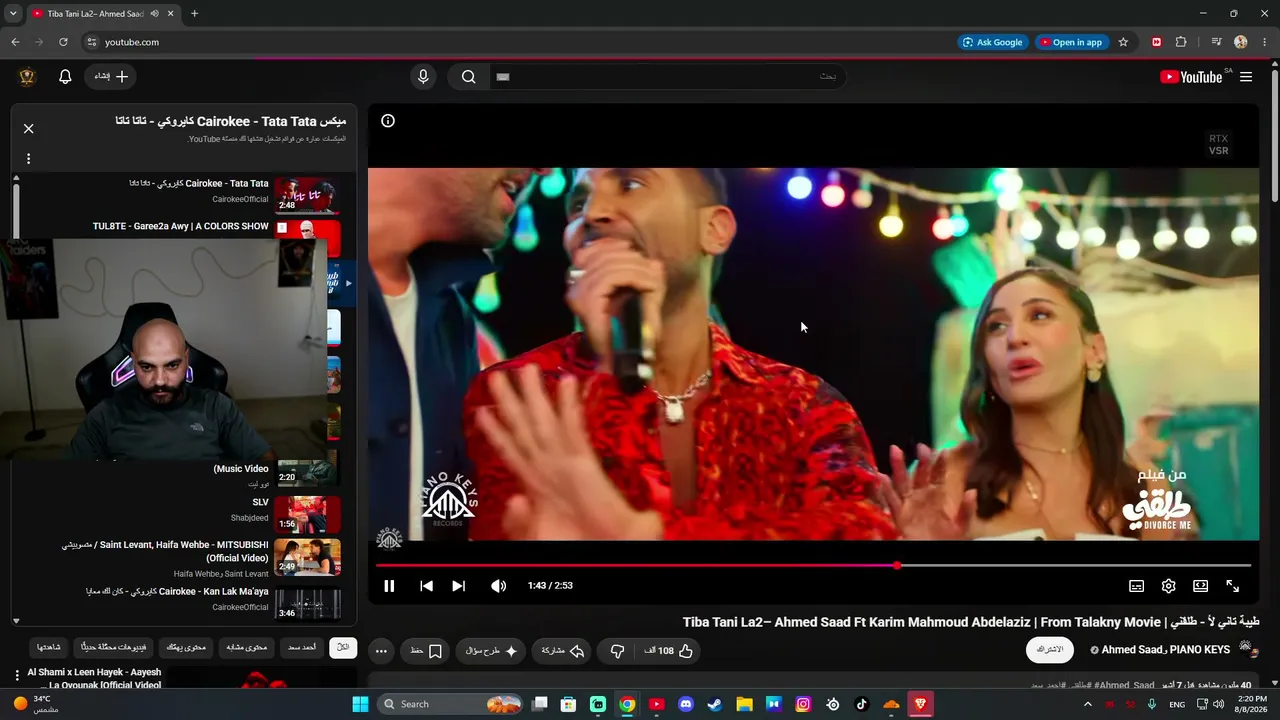Open Chrome media controls icon
This screenshot has height=720, width=1280.
(x=1216, y=42)
